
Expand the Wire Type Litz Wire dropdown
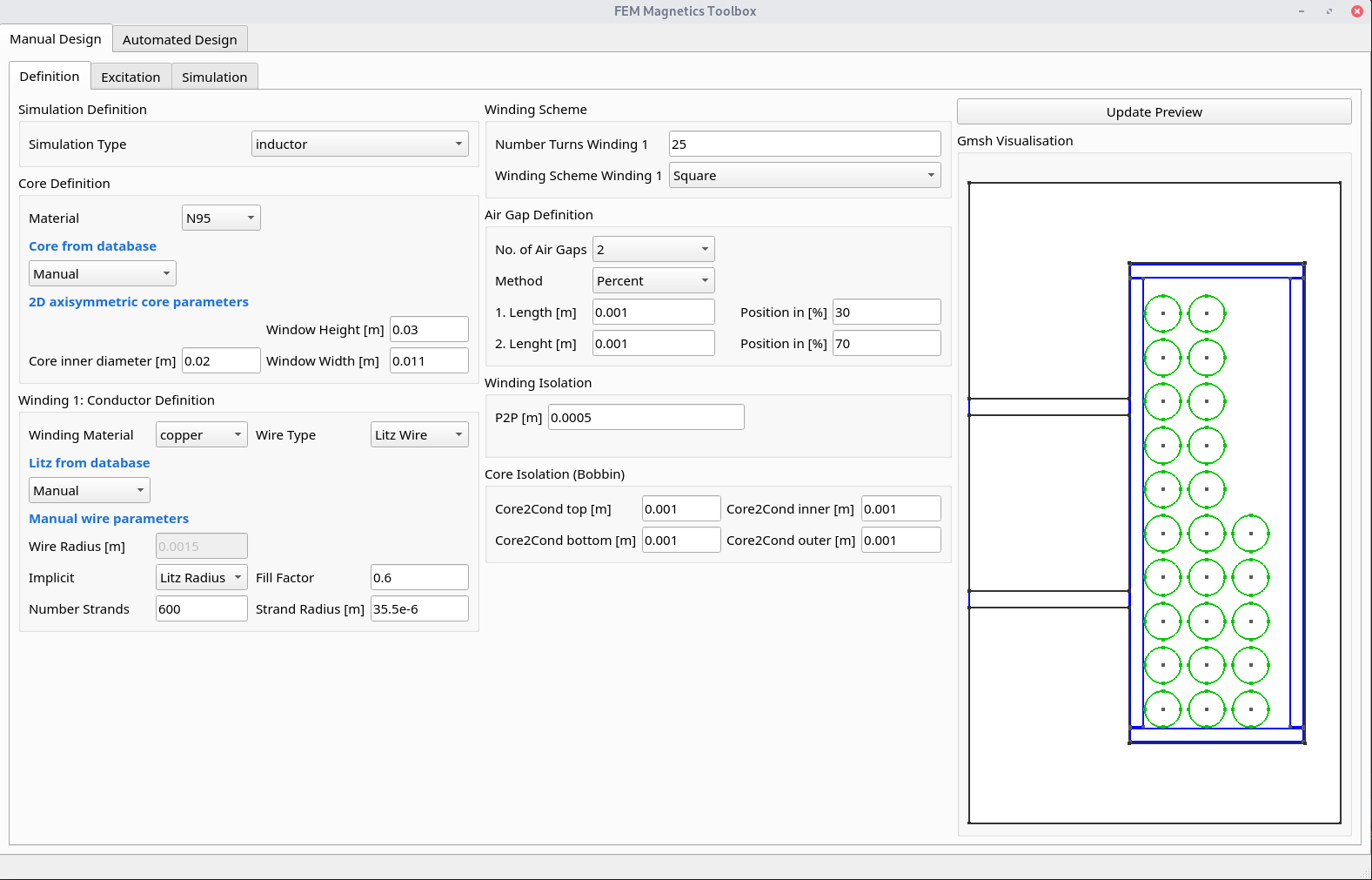click(419, 434)
